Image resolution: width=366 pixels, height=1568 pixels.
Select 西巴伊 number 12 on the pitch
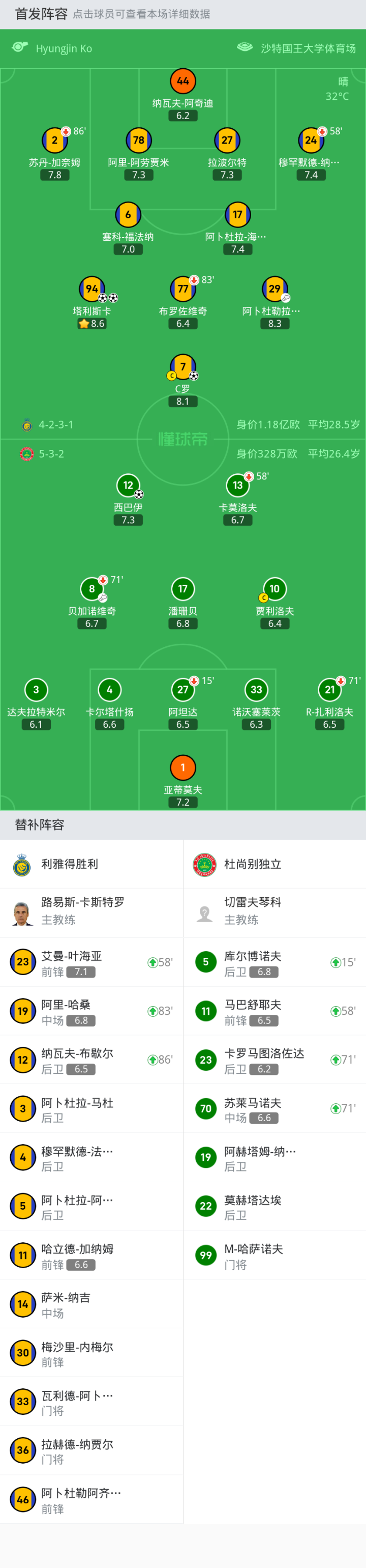pyautogui.click(x=128, y=485)
